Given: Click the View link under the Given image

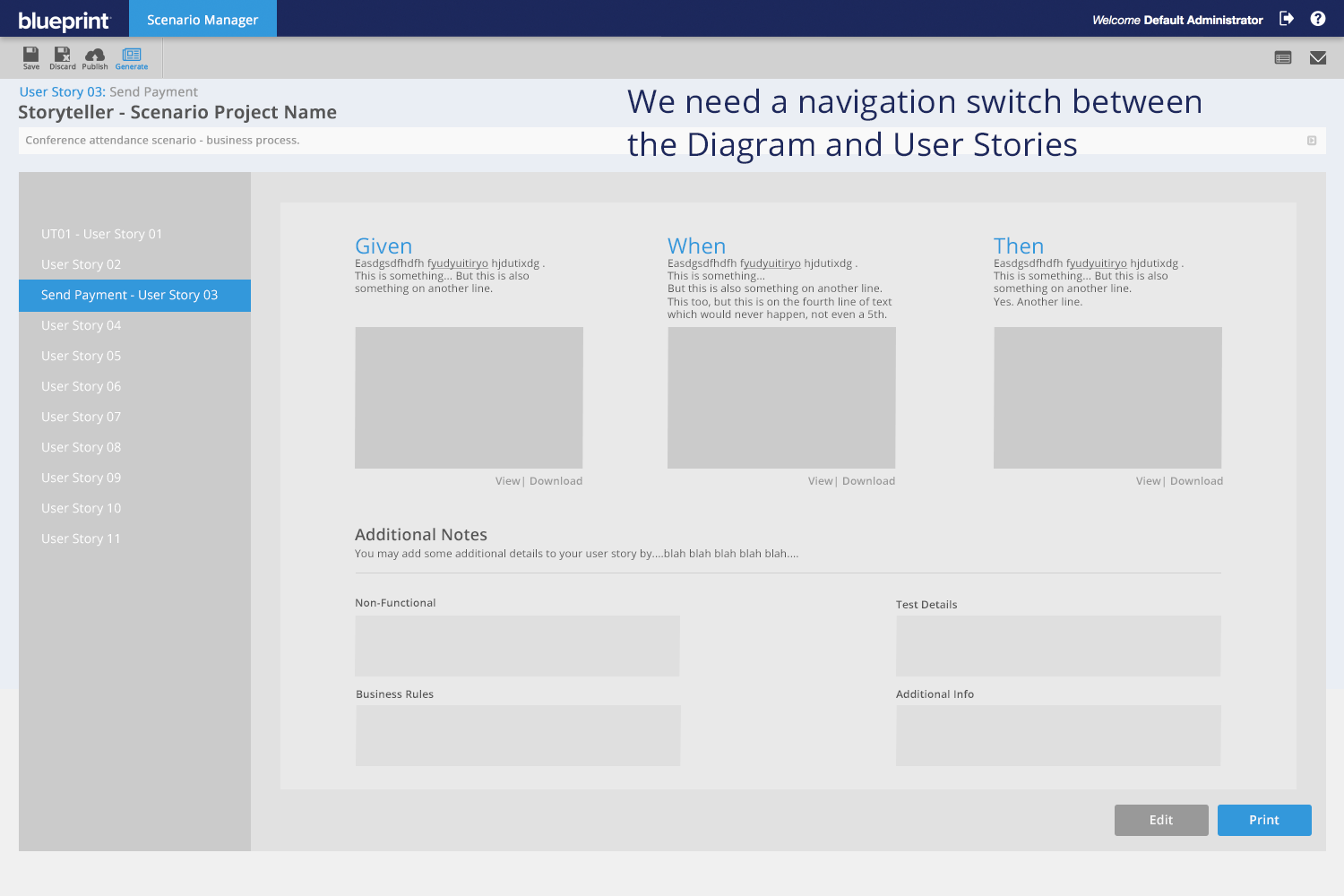Looking at the screenshot, I should point(507,481).
